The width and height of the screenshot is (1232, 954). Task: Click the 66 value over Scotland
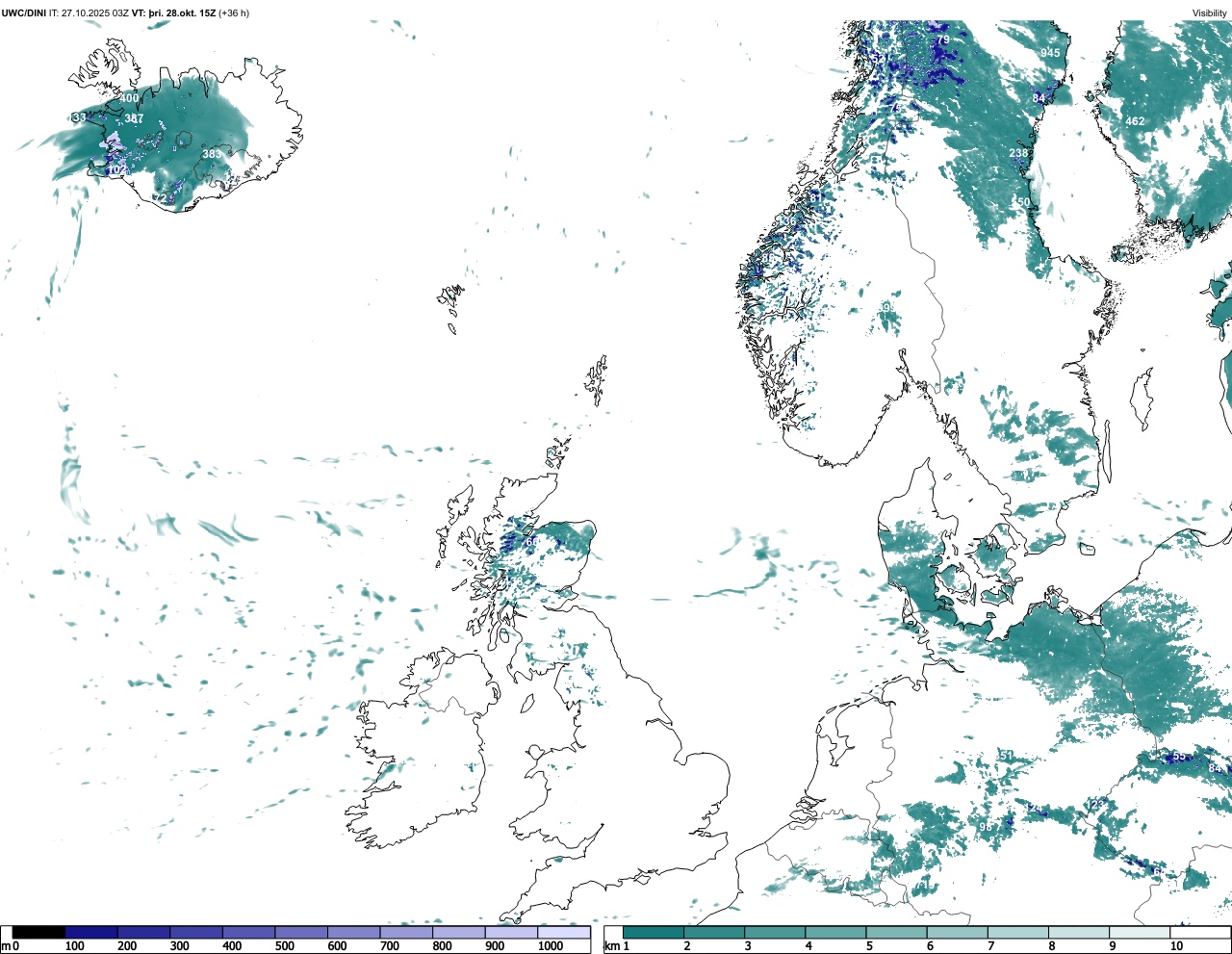[531, 542]
